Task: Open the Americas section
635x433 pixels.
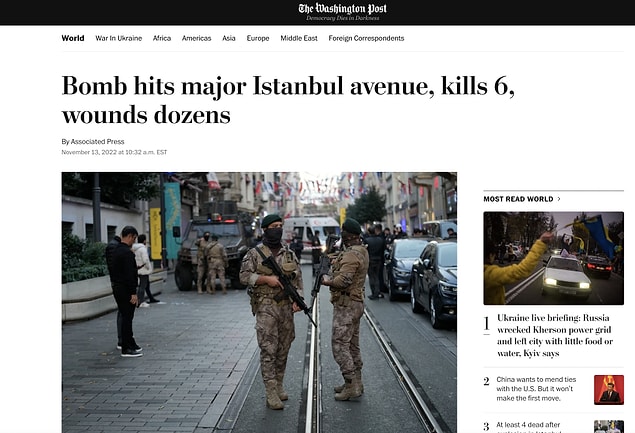Action: click(x=196, y=38)
